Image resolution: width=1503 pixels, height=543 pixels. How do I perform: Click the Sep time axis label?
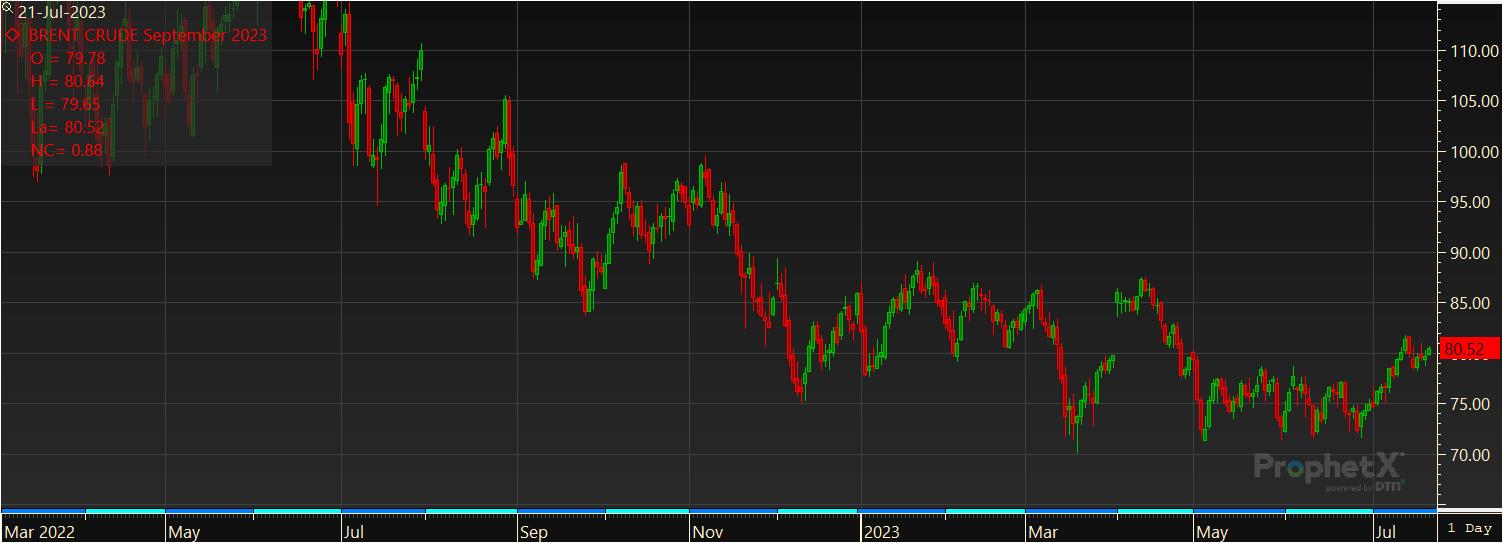[x=533, y=532]
